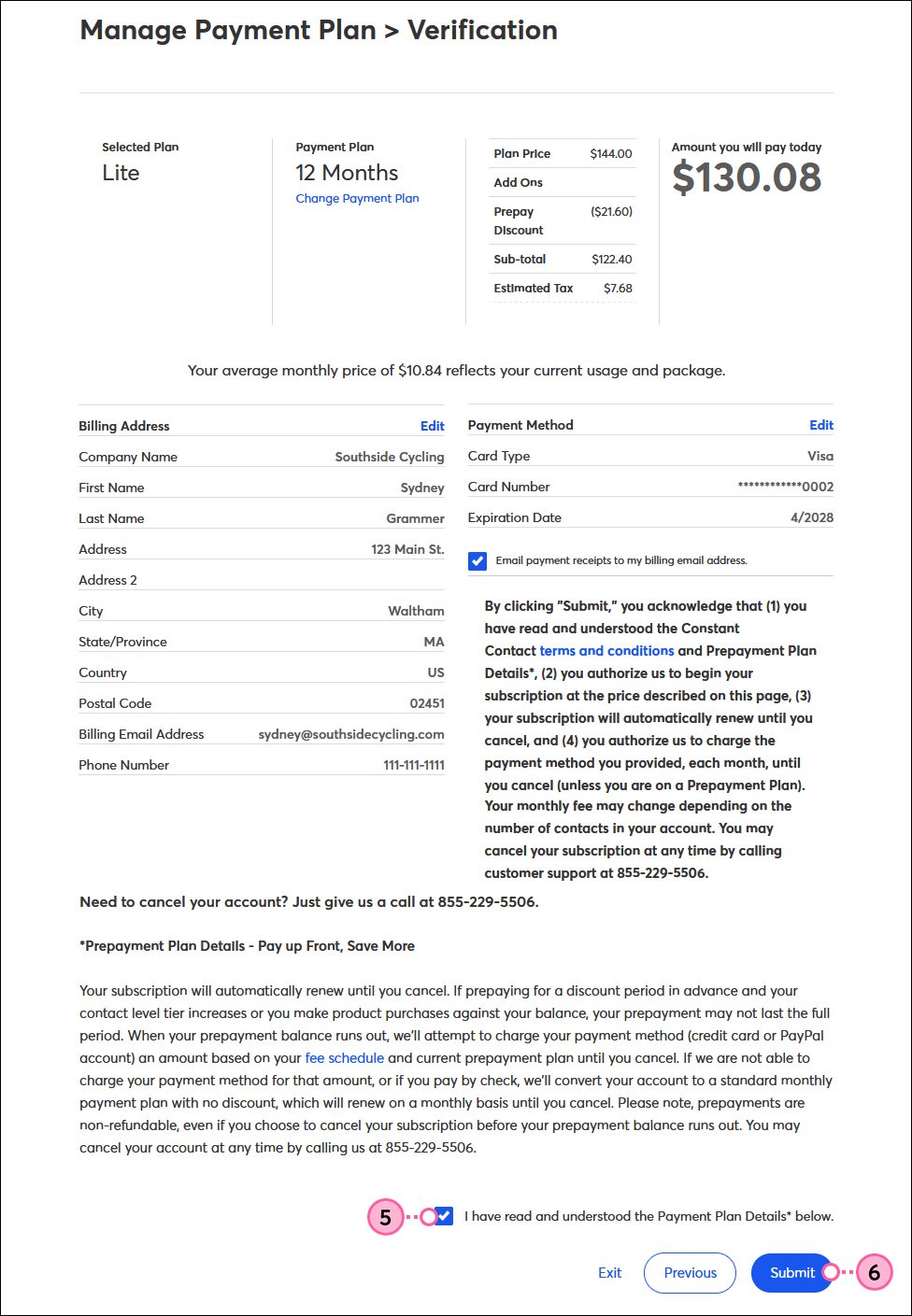Viewport: 912px width, 1316px height.
Task: Click the Sub-total $122.40 value
Action: point(612,260)
